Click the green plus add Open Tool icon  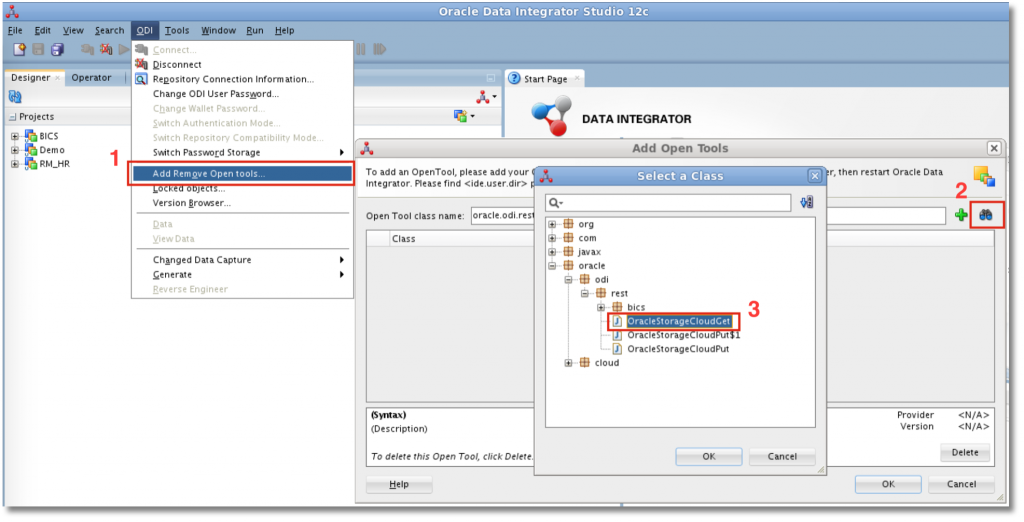click(x=961, y=214)
